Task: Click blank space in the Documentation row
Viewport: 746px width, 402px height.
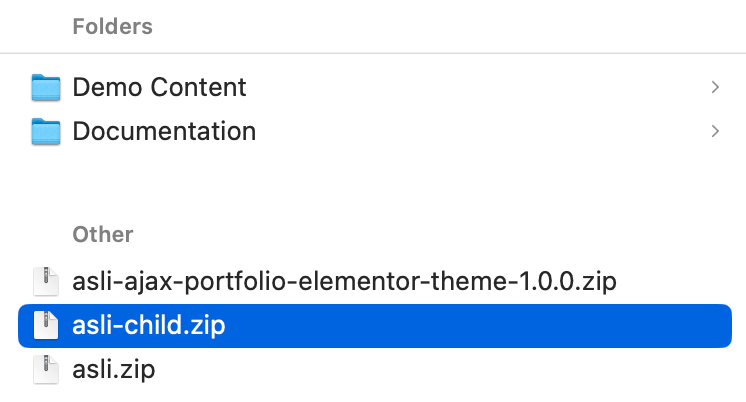Action: [480, 131]
